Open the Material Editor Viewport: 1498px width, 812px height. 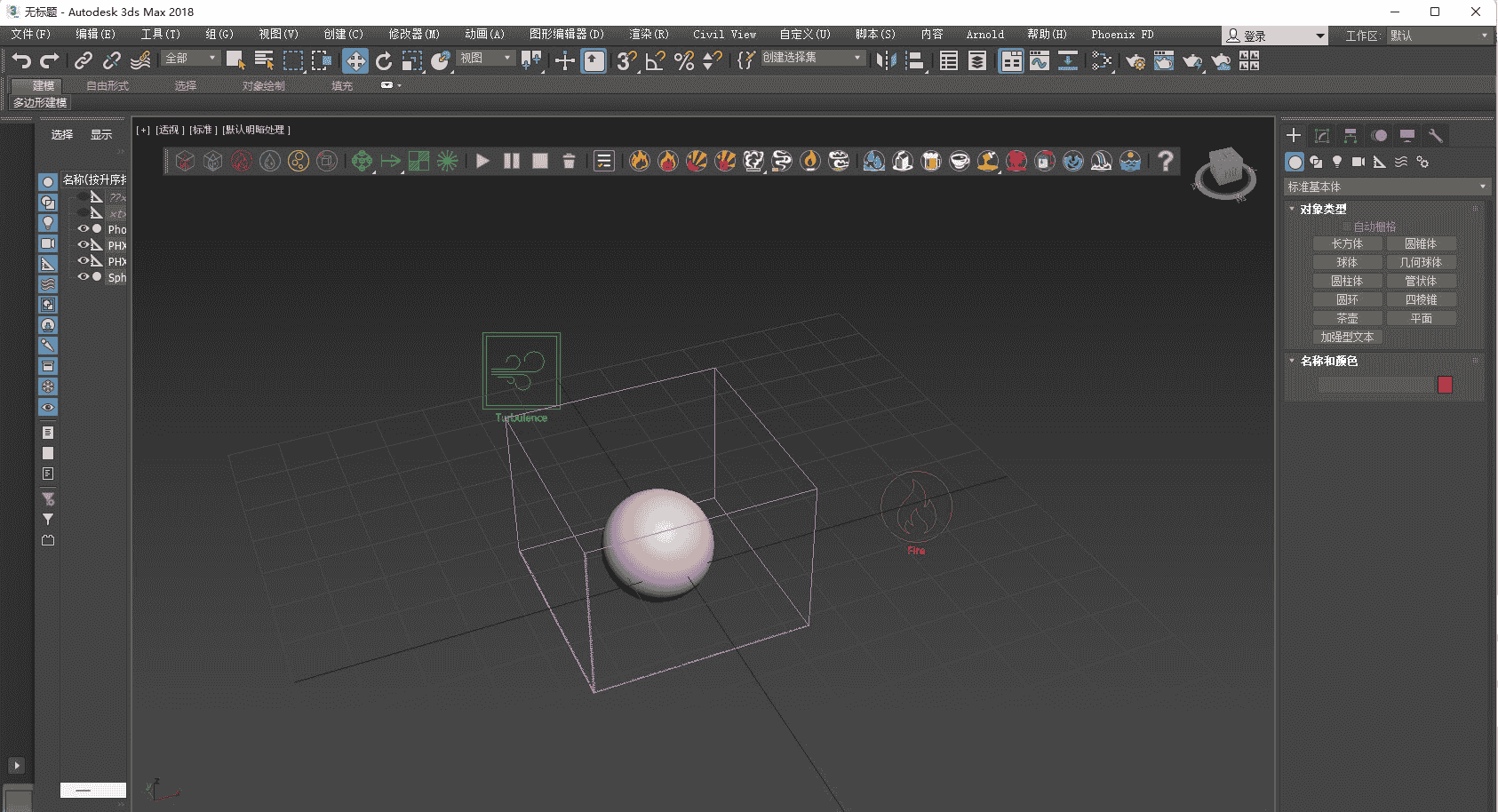[1102, 61]
